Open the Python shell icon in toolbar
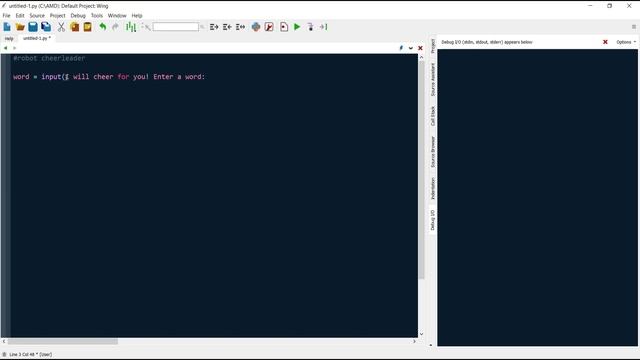Viewport: 640px width, 360px height. 256,27
